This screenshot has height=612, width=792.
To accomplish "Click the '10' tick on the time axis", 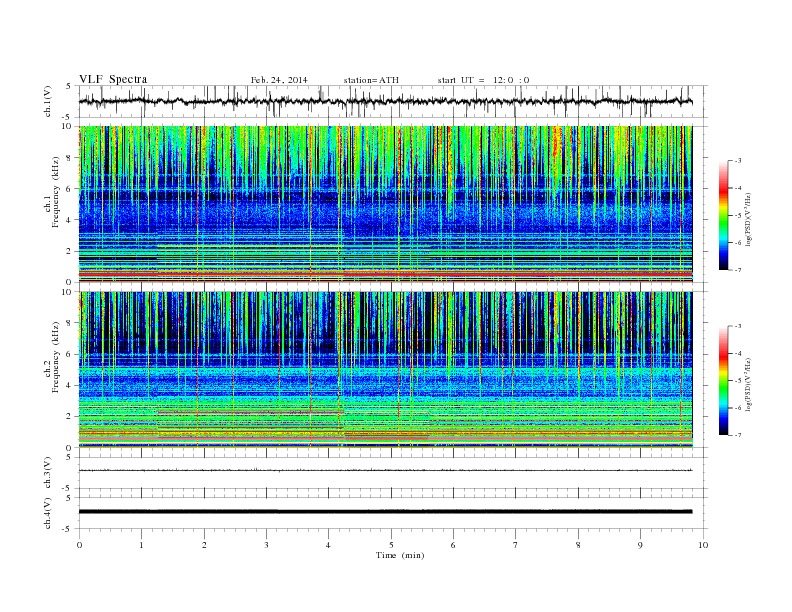I will point(703,545).
